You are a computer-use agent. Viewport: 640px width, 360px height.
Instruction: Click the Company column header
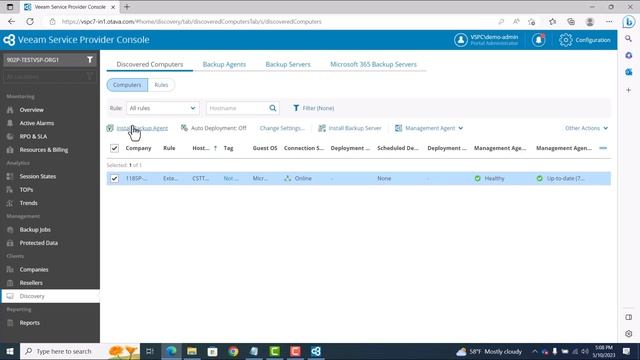138,148
